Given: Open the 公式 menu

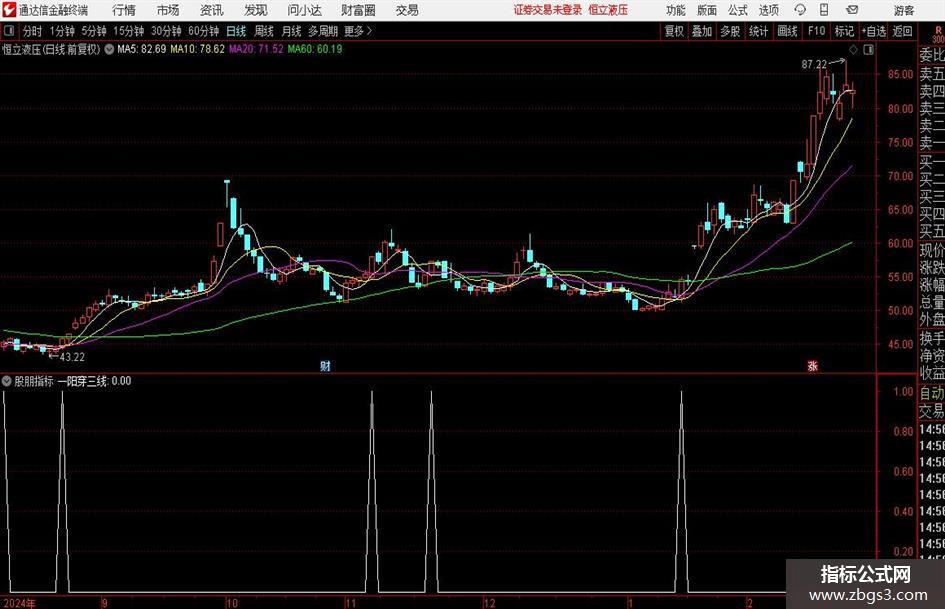Looking at the screenshot, I should tap(737, 10).
